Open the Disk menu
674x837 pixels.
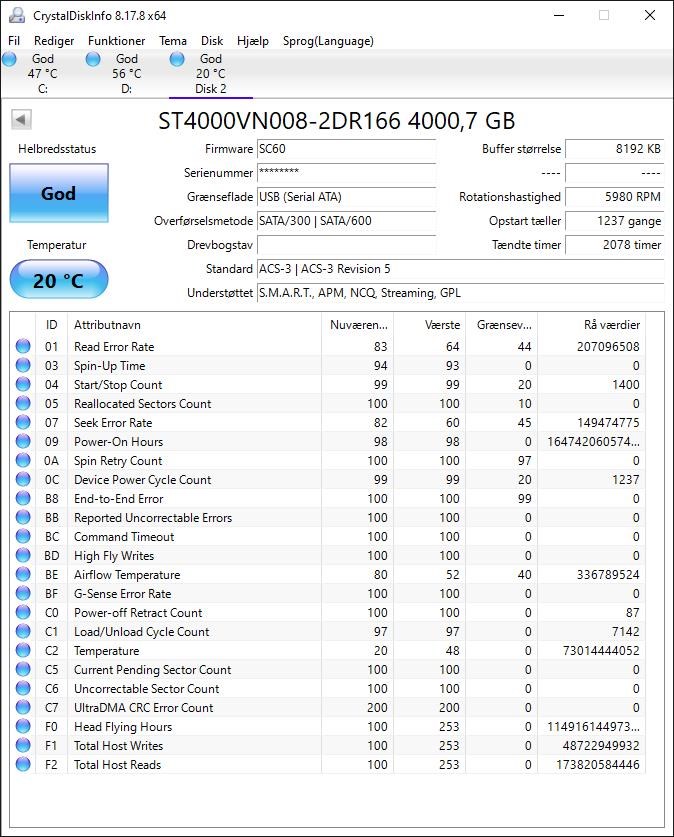point(212,41)
